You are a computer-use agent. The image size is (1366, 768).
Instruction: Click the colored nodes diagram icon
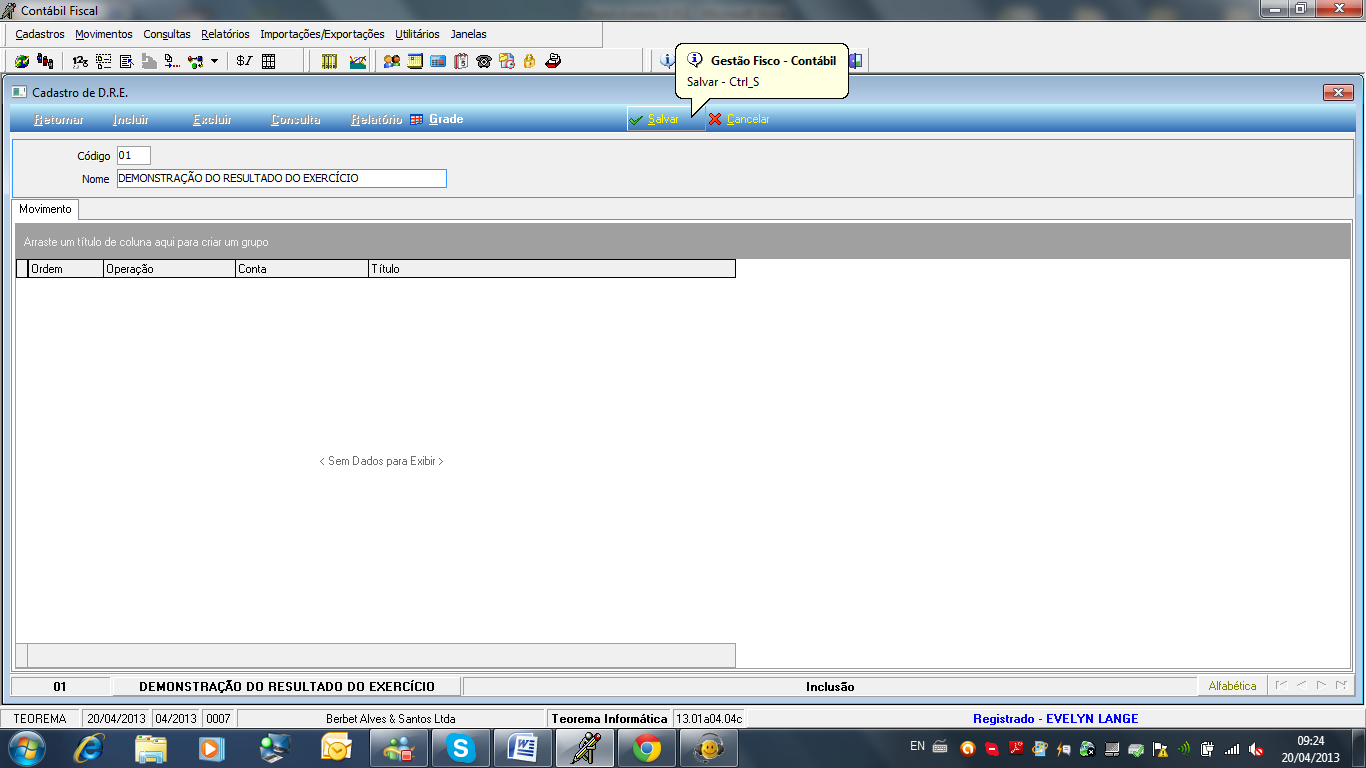pos(194,61)
